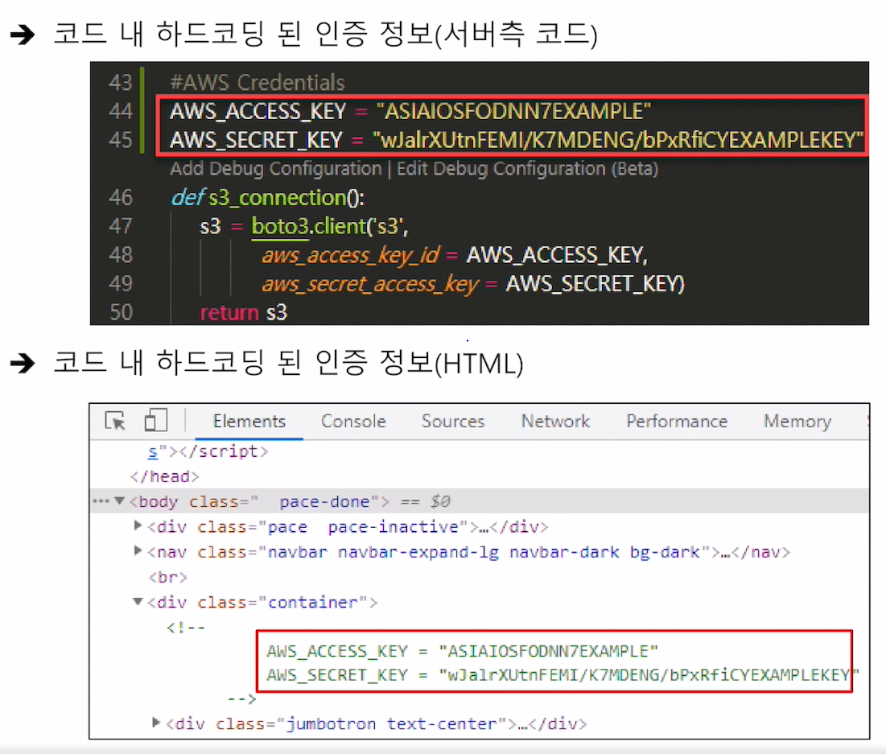
Task: Open the Memory tab
Action: click(x=796, y=421)
